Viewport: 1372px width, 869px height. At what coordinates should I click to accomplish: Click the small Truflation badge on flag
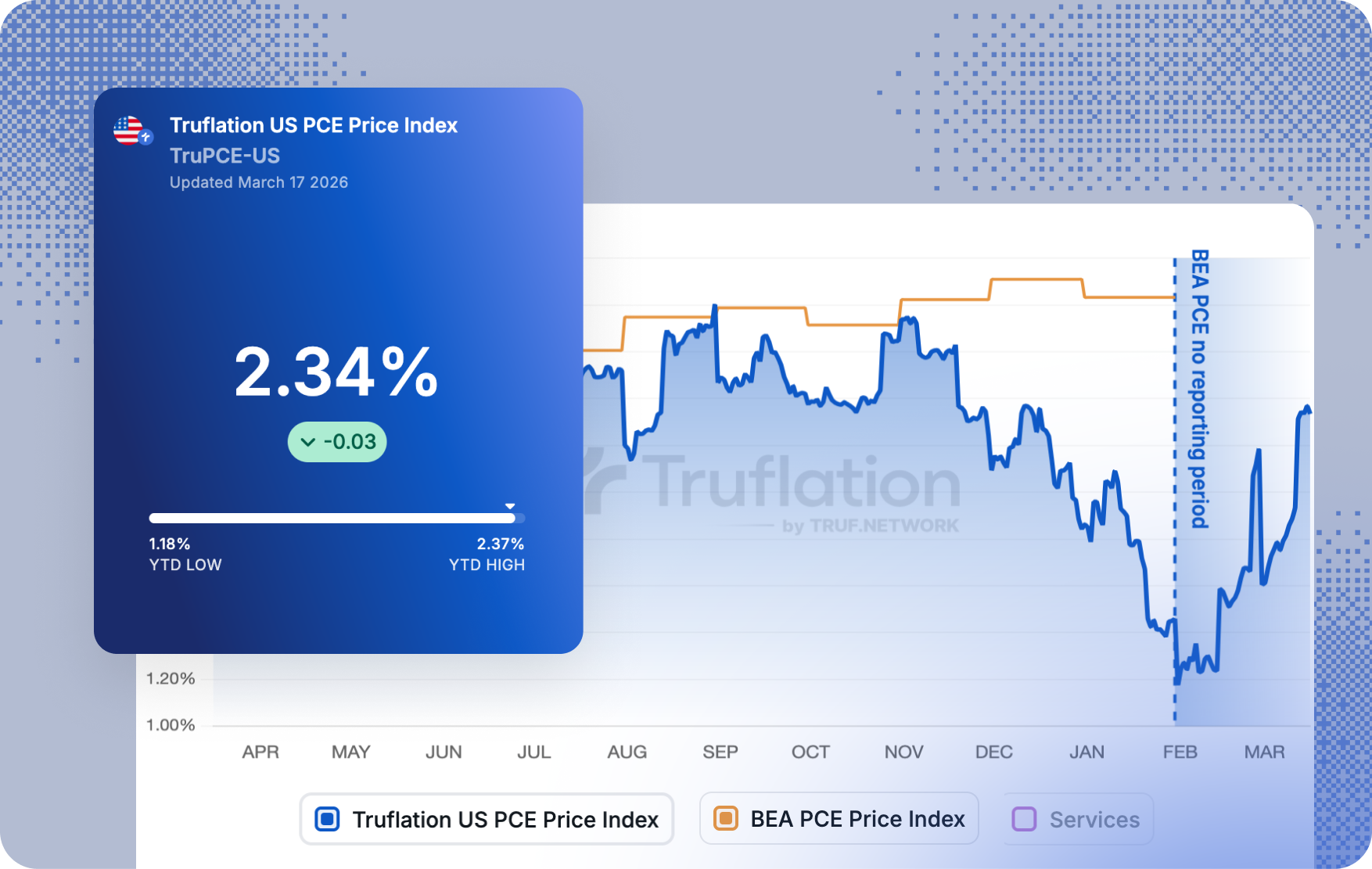[x=145, y=138]
